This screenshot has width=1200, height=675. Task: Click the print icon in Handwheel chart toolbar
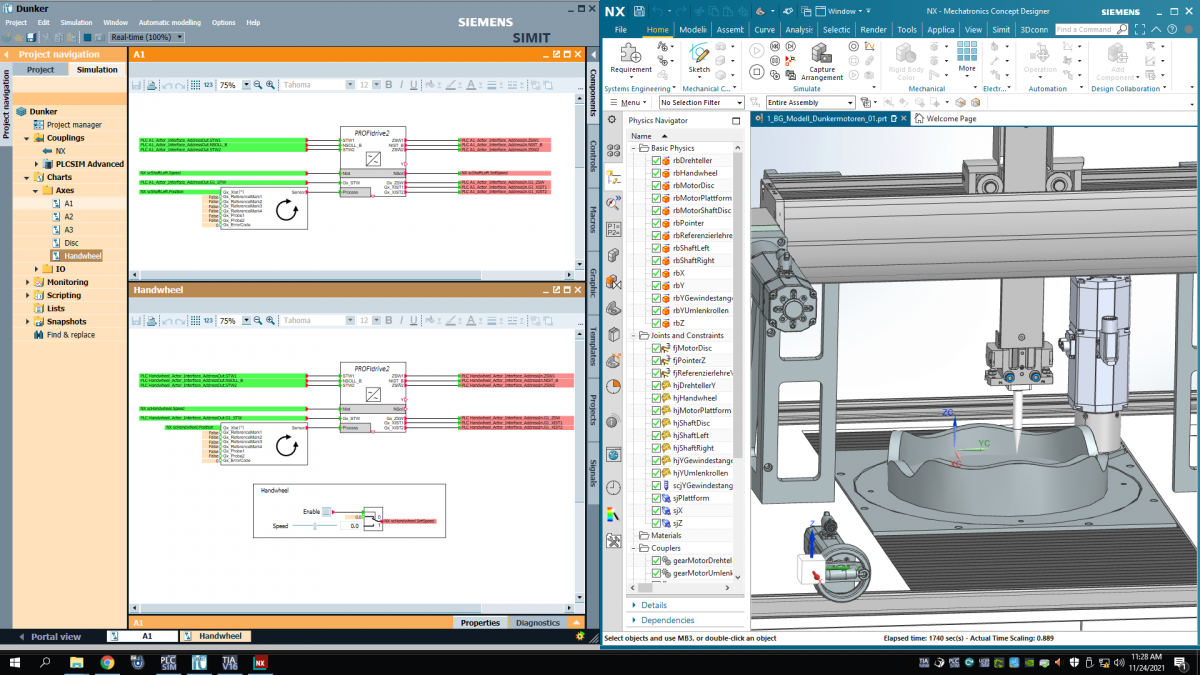[151, 321]
